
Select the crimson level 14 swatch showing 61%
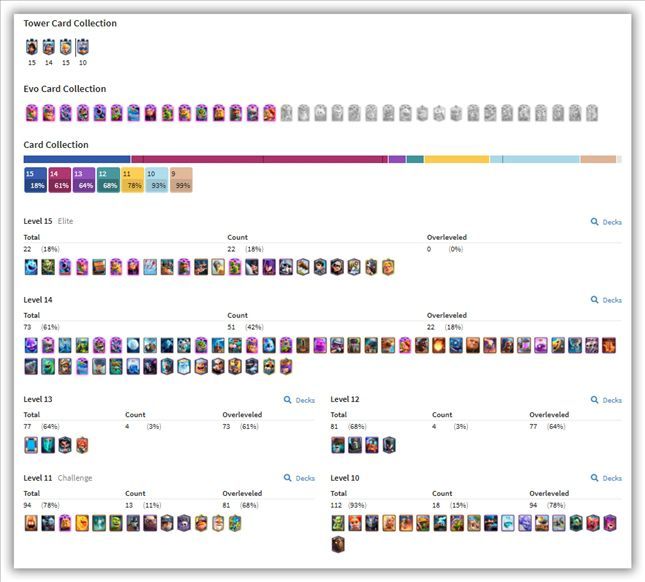[x=60, y=180]
